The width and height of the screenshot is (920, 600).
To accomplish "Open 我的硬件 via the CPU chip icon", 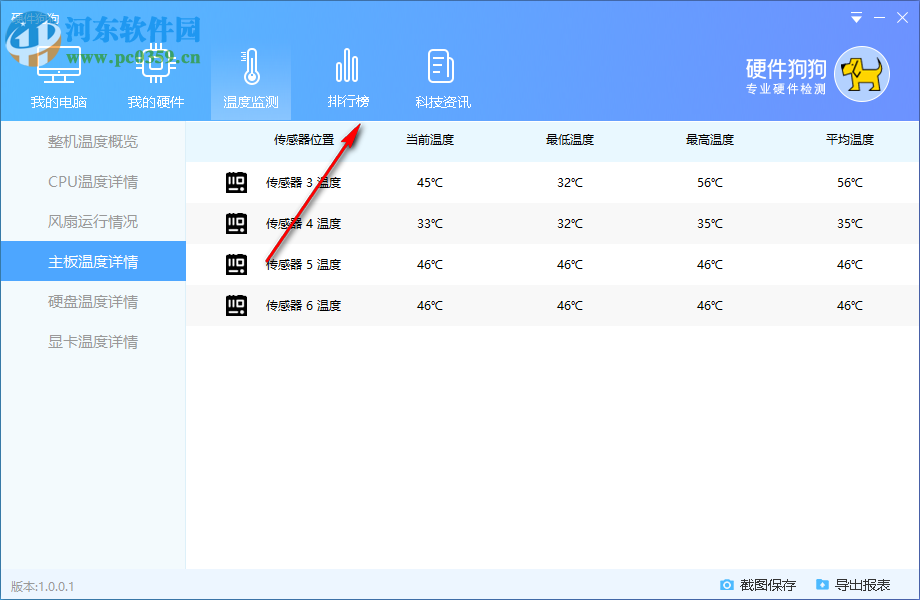I will click(x=155, y=62).
